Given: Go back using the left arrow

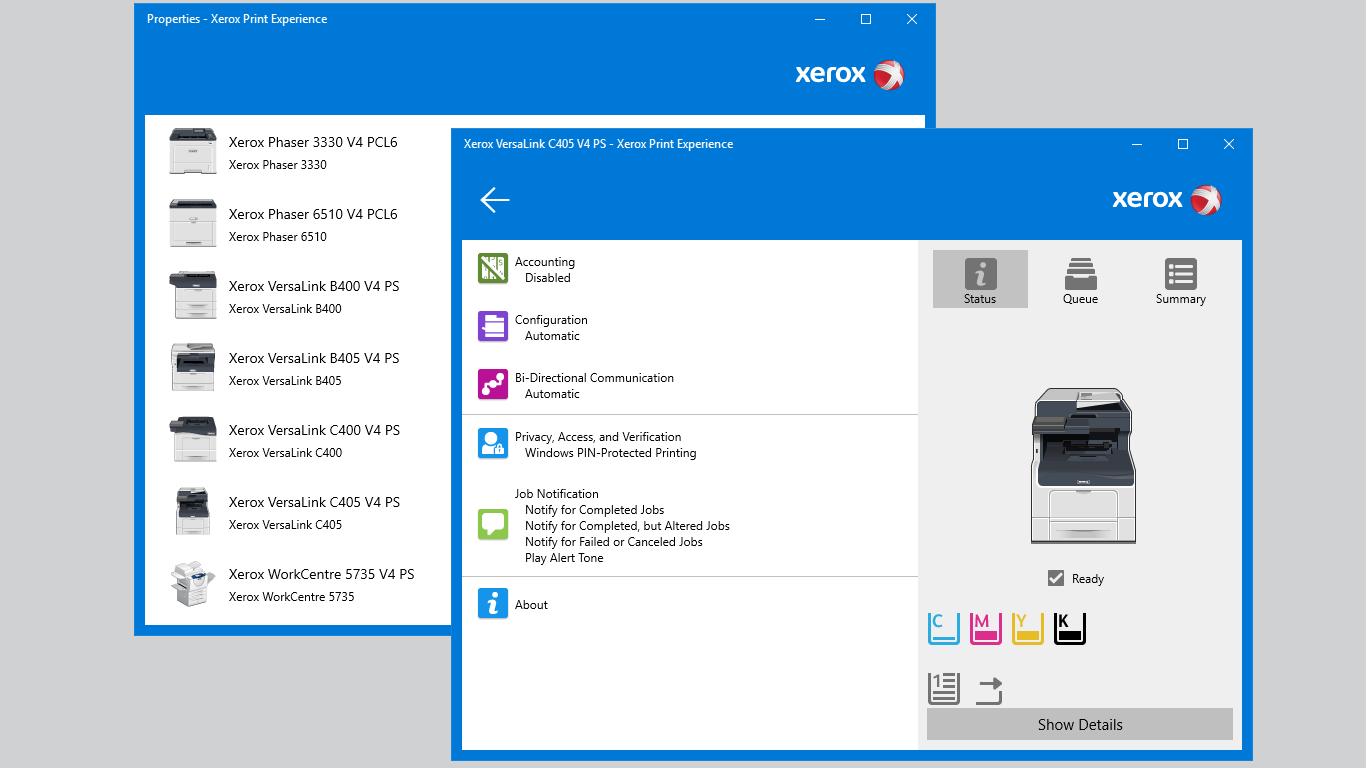Looking at the screenshot, I should pyautogui.click(x=495, y=200).
